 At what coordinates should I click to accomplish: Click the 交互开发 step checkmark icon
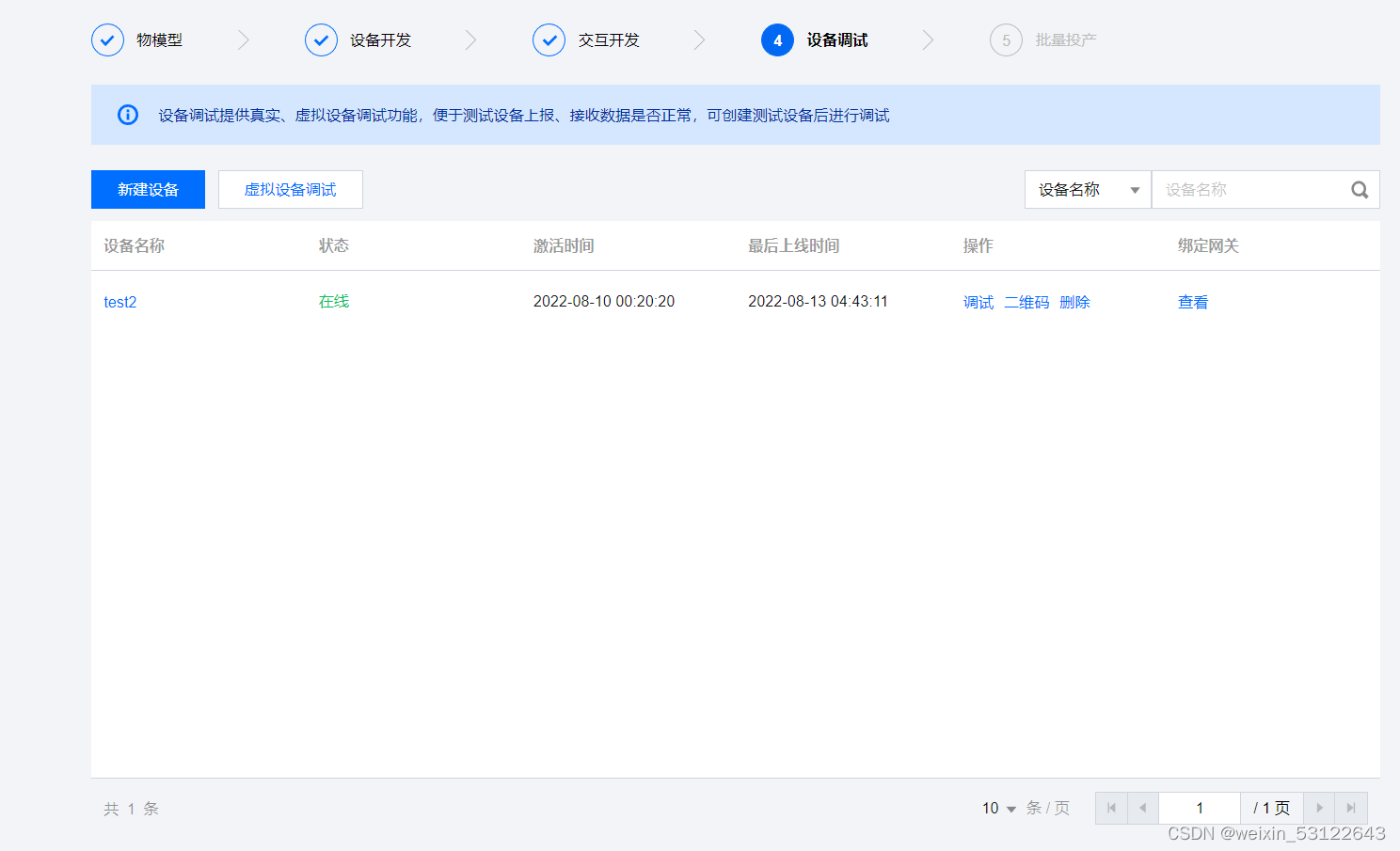pos(549,40)
